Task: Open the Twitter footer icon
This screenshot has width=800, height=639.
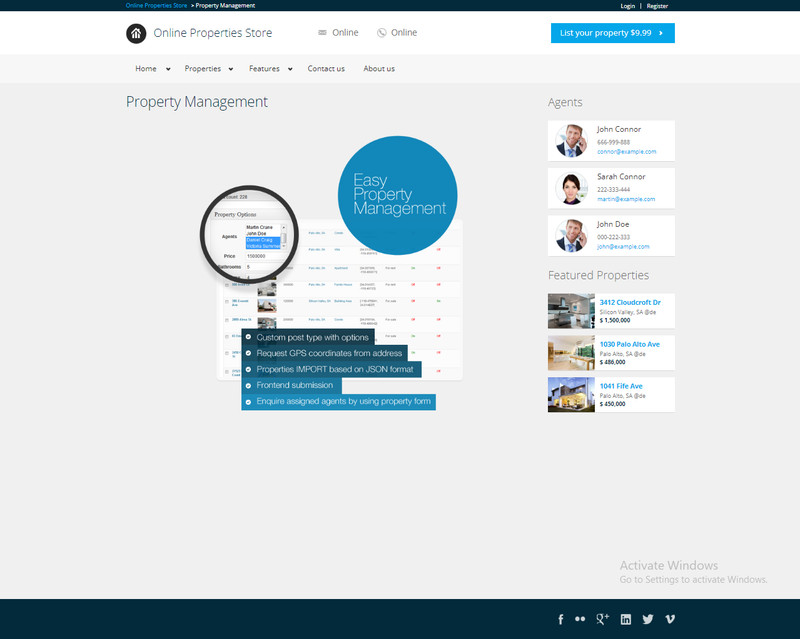Action: tap(648, 619)
